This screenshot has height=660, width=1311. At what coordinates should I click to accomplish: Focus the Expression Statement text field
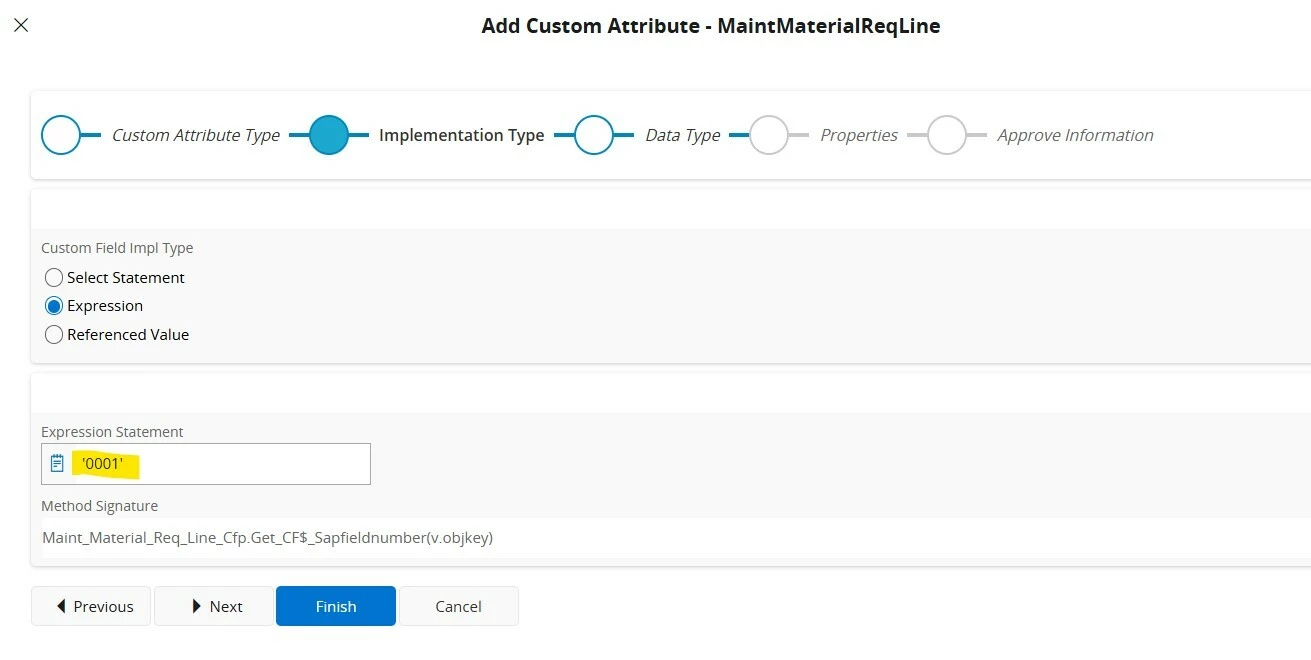click(x=240, y=464)
